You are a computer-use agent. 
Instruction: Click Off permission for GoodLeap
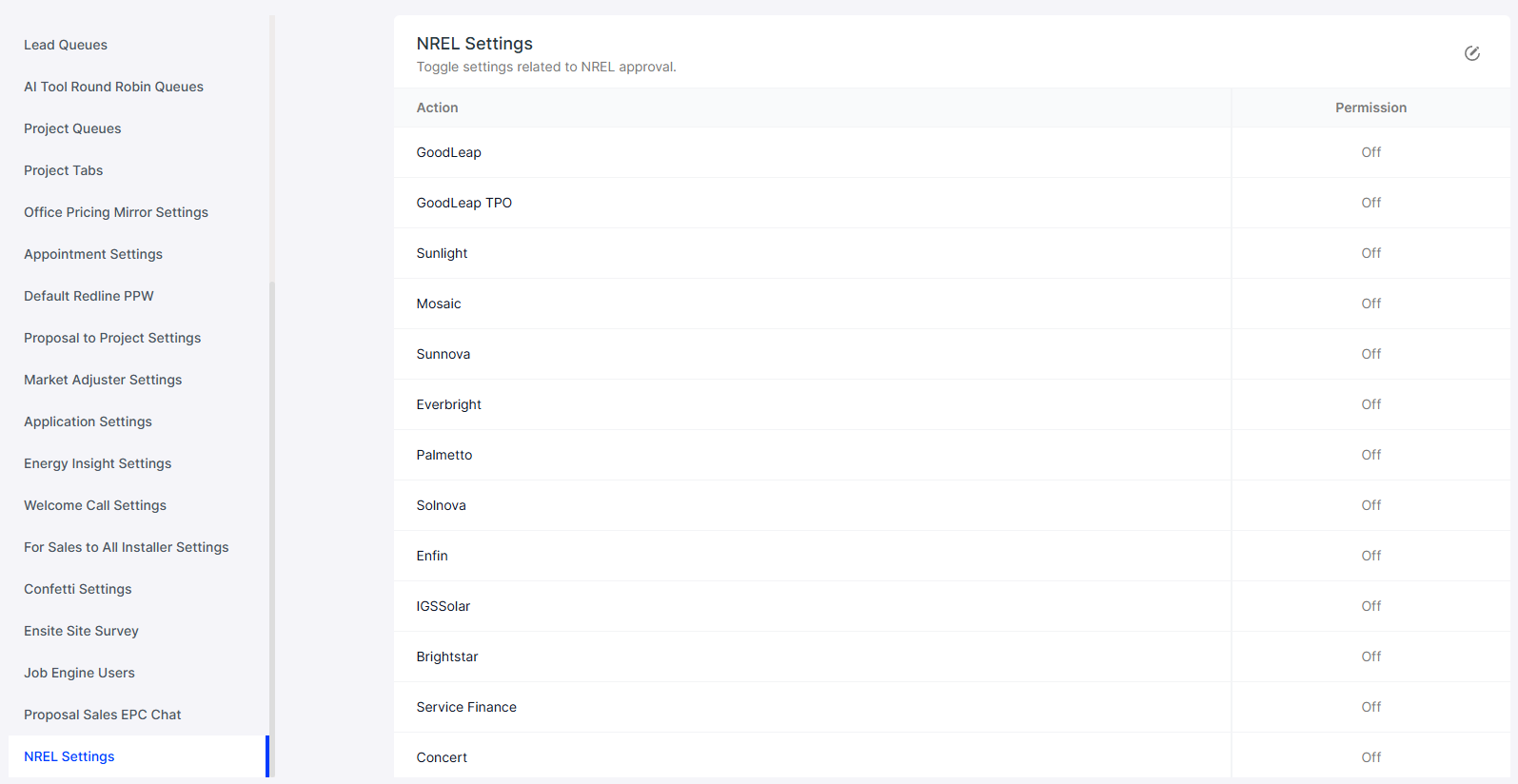click(x=1370, y=152)
